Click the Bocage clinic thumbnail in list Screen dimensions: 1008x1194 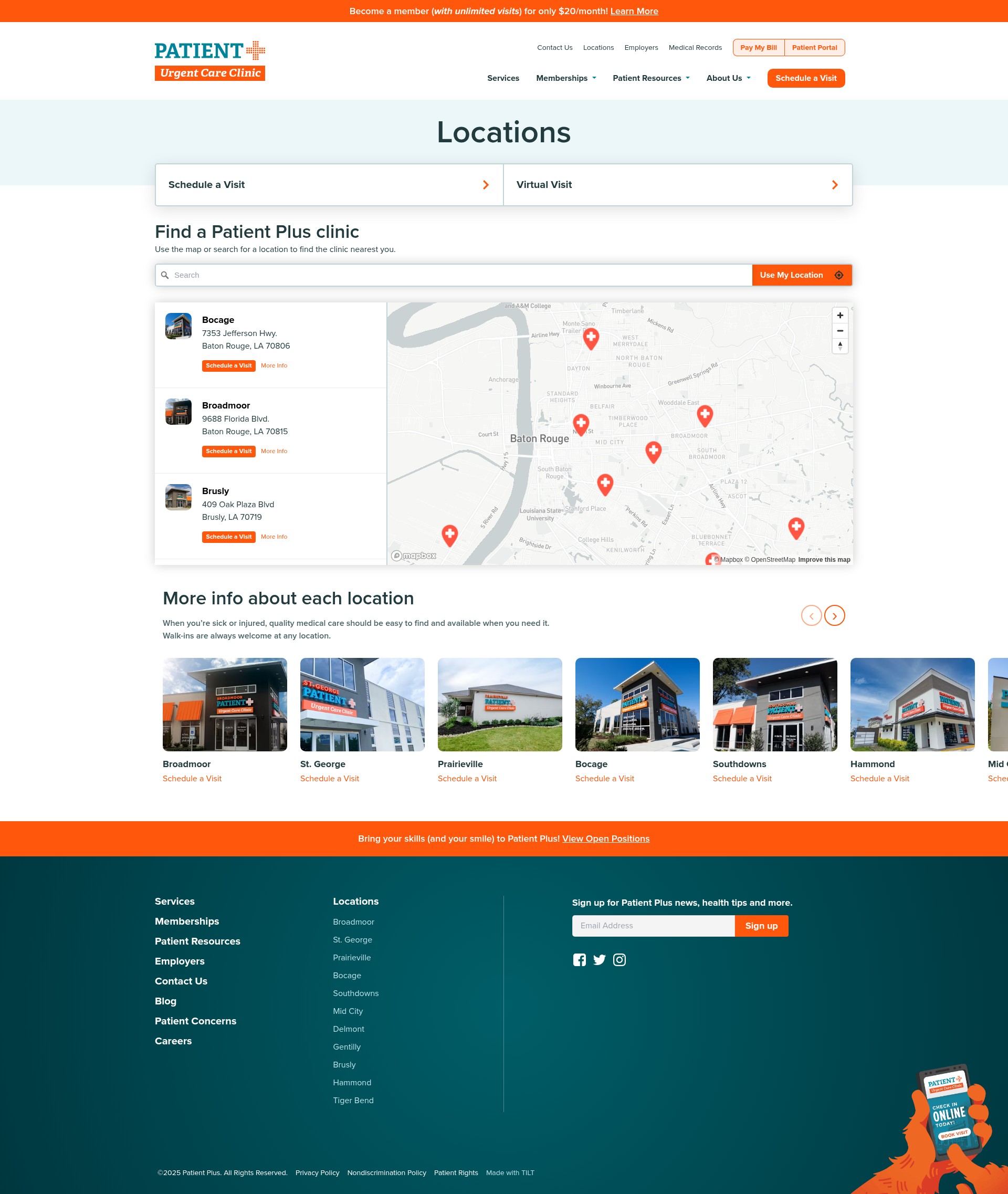178,326
